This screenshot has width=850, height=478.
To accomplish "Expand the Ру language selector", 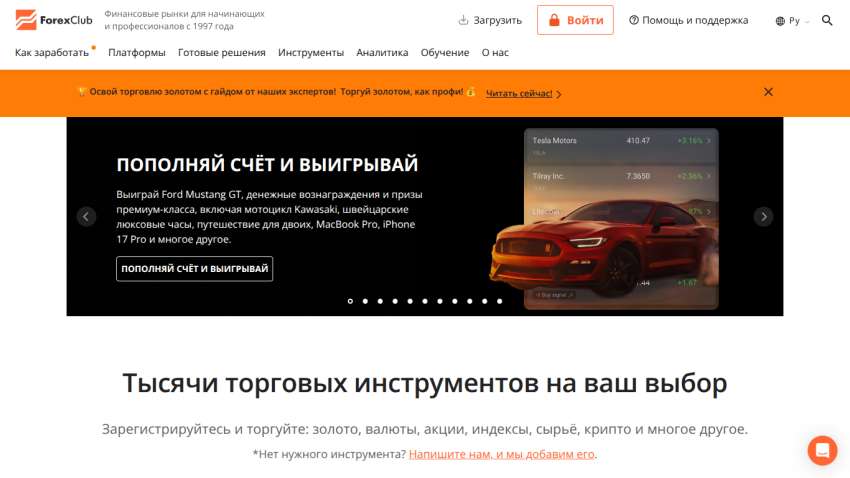I will (x=793, y=21).
